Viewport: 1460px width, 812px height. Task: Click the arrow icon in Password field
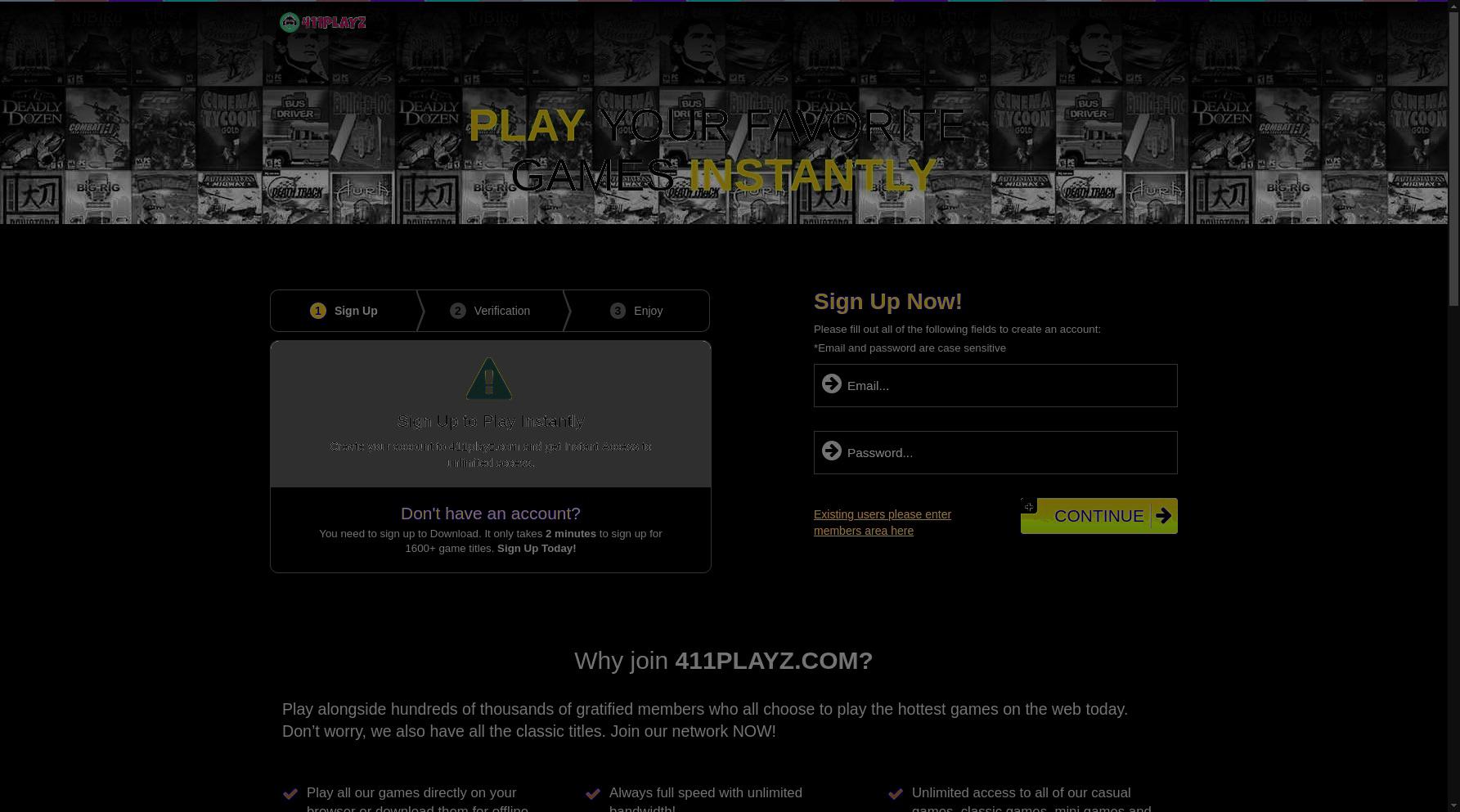point(832,451)
